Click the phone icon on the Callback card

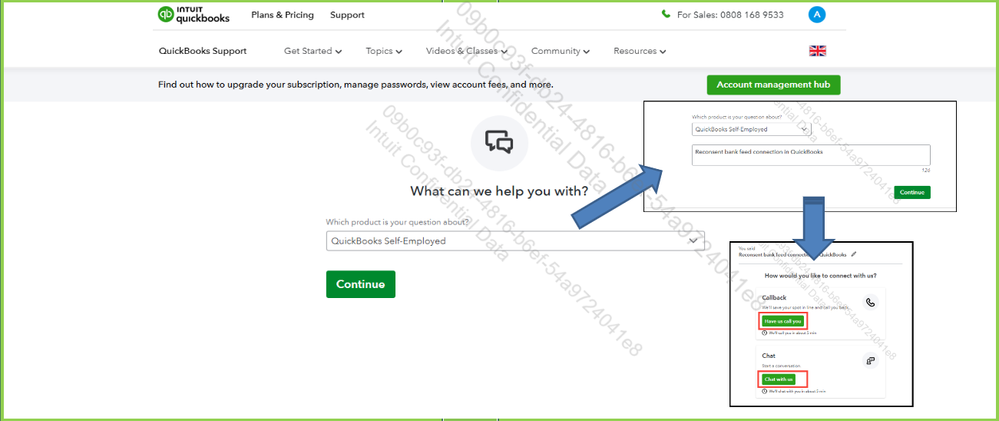tap(870, 303)
